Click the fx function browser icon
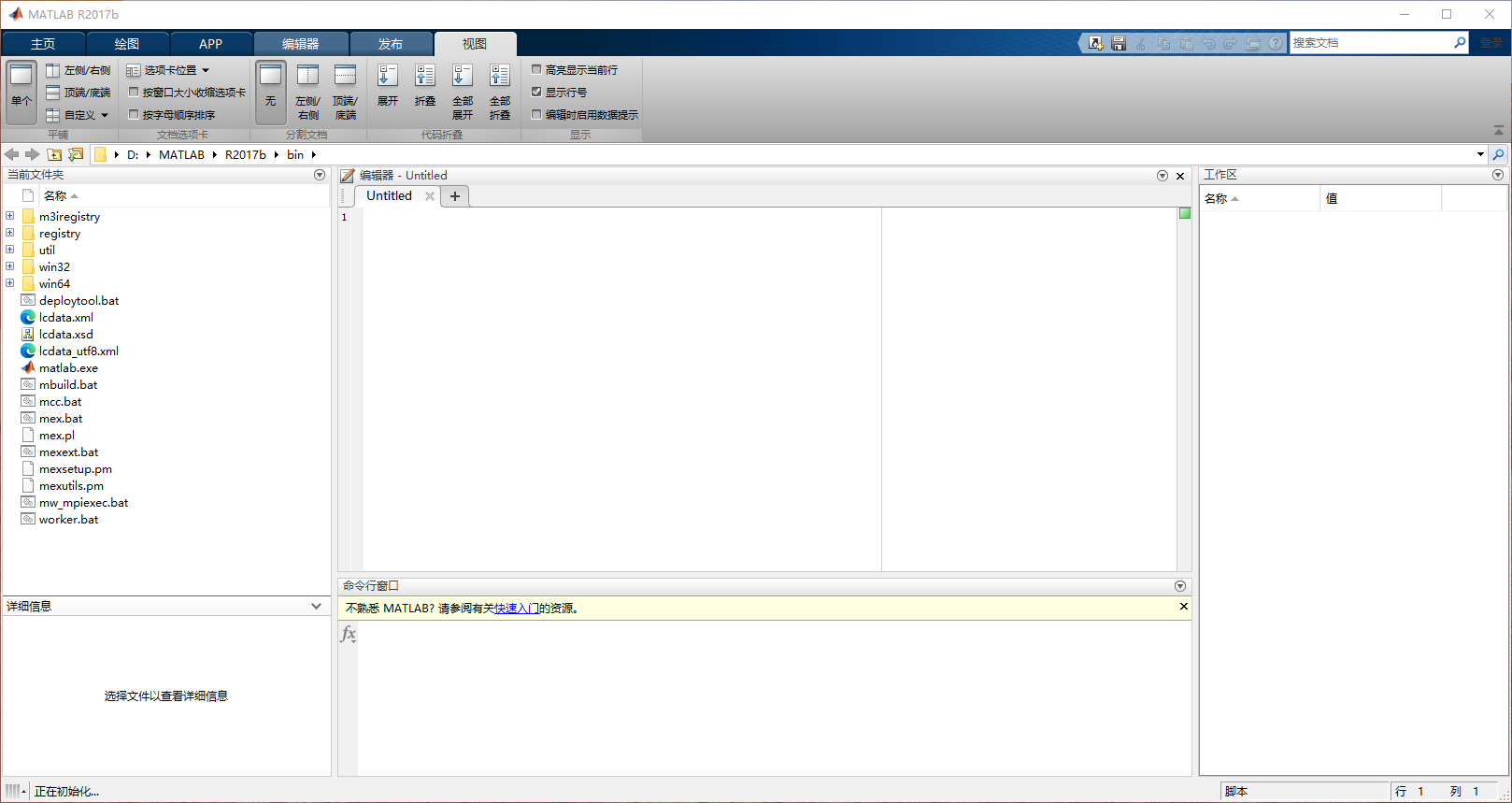The height and width of the screenshot is (803, 1512). point(349,634)
